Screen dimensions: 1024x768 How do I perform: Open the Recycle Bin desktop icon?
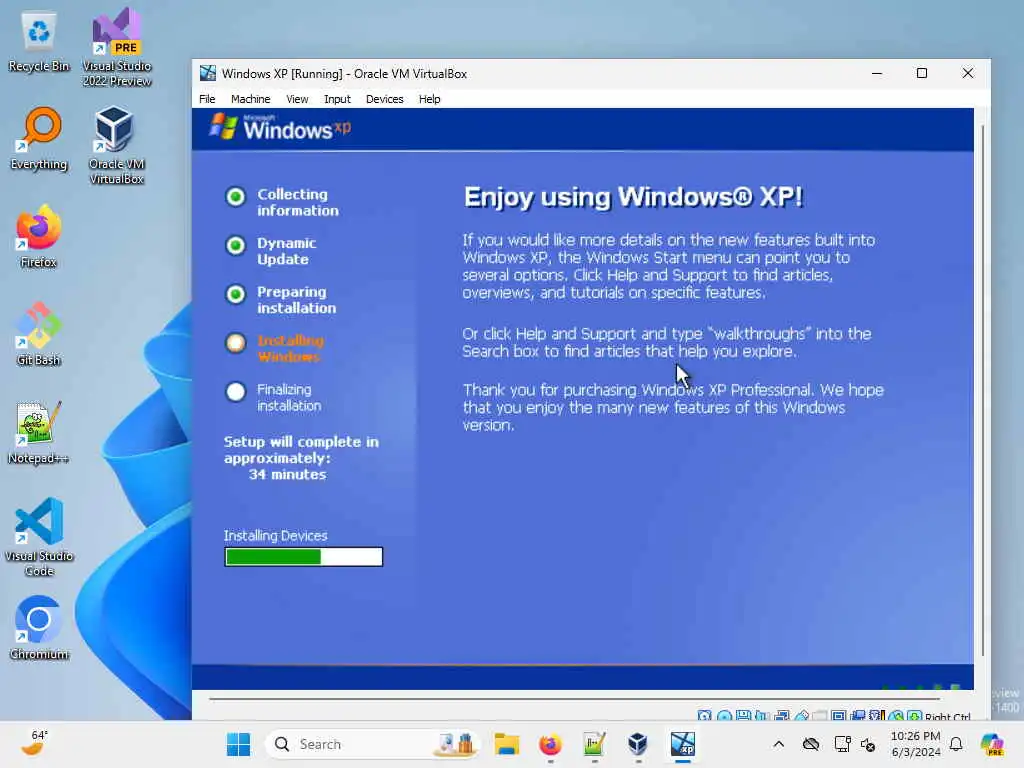(39, 40)
